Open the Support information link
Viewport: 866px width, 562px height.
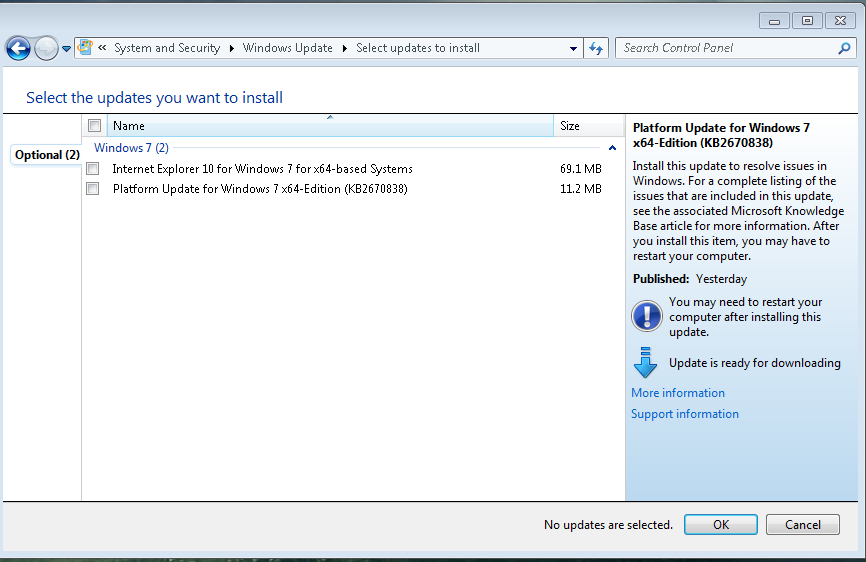(685, 413)
